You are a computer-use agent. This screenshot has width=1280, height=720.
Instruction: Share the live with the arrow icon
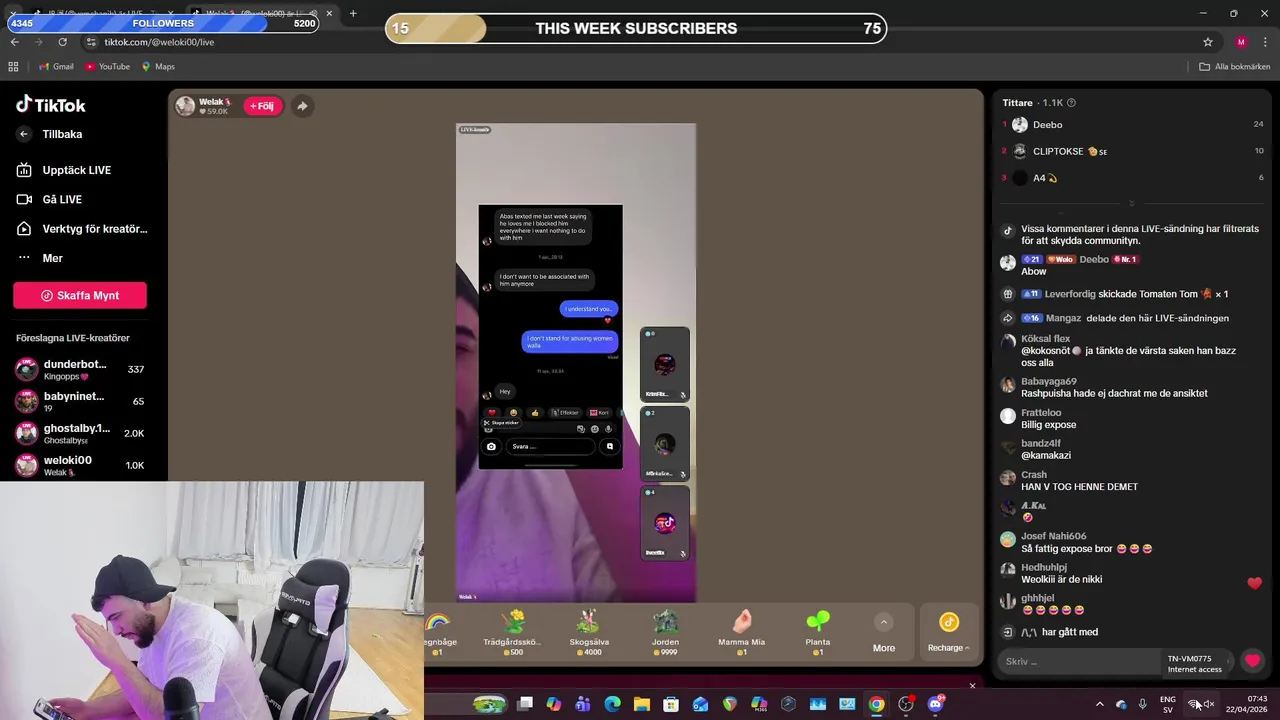(x=302, y=106)
